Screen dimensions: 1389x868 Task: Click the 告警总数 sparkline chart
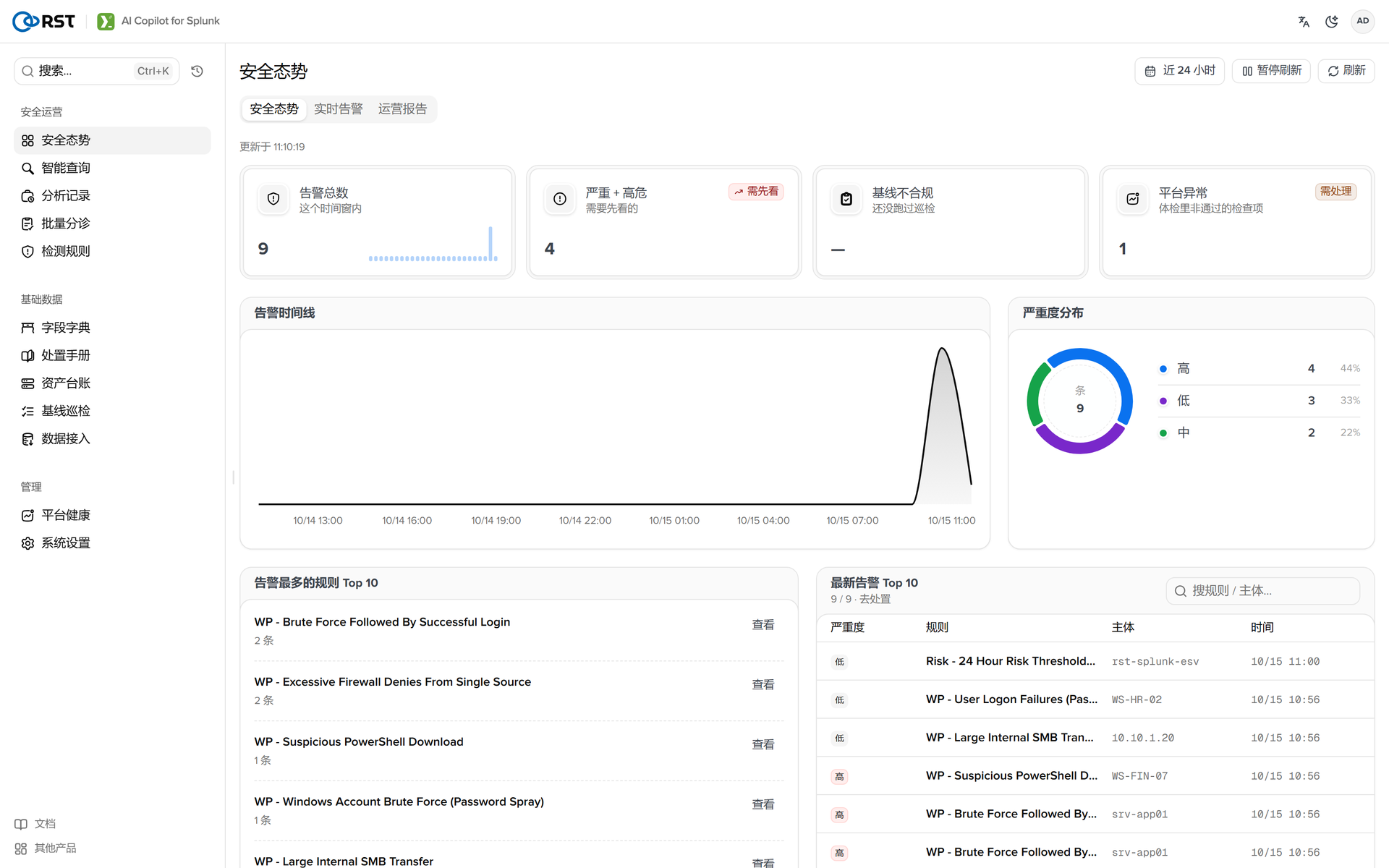coord(433,244)
